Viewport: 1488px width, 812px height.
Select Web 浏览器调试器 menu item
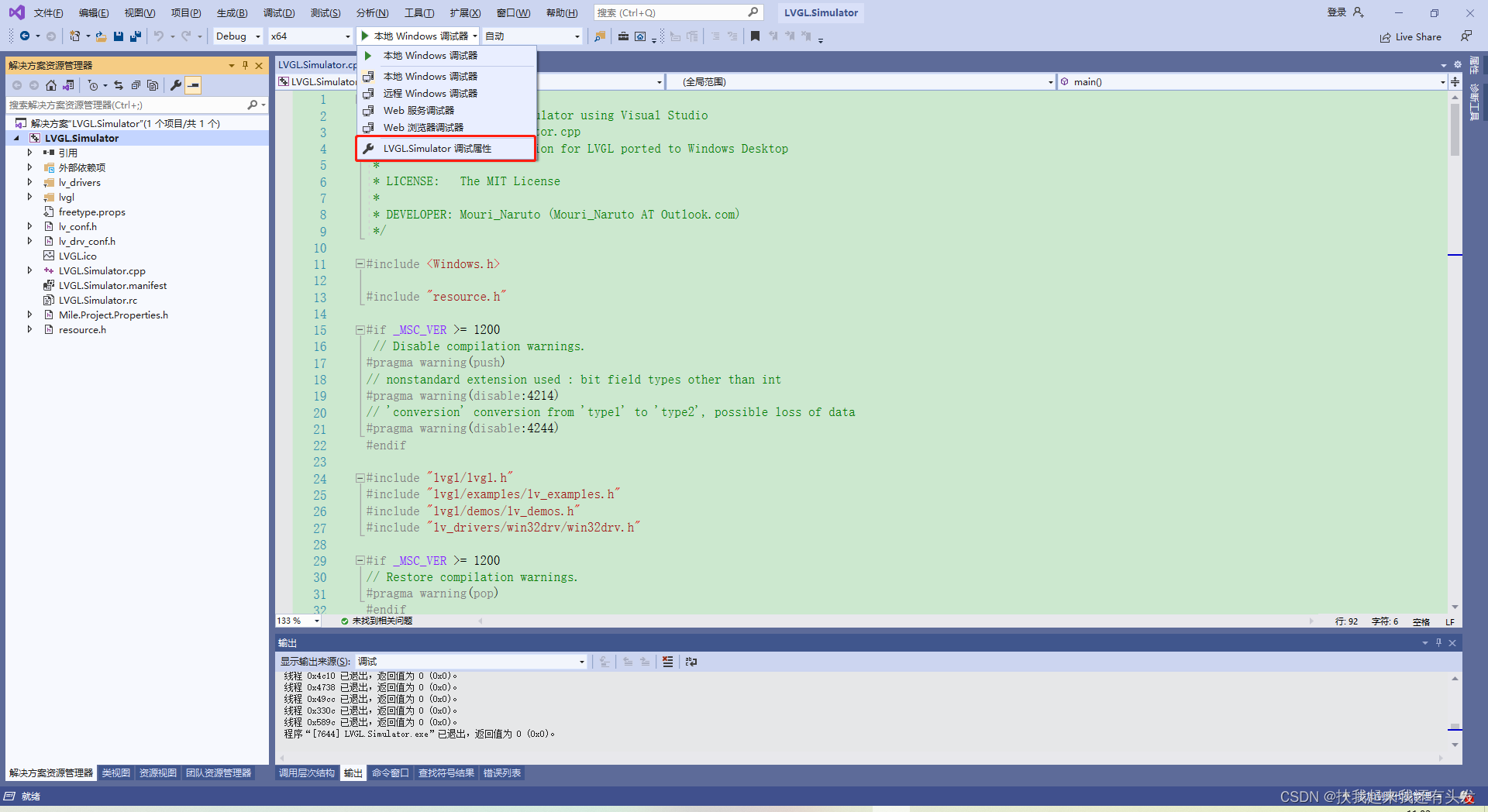[x=446, y=127]
